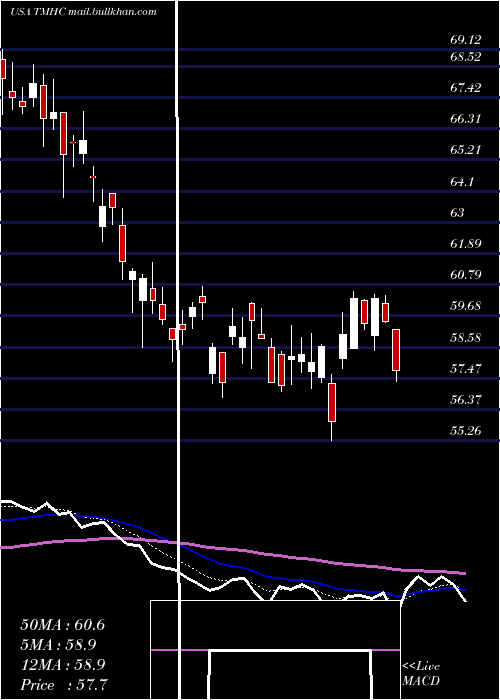The image size is (500, 700).
Task: Click the 'Price : 57.7' readout
Action: (63, 685)
